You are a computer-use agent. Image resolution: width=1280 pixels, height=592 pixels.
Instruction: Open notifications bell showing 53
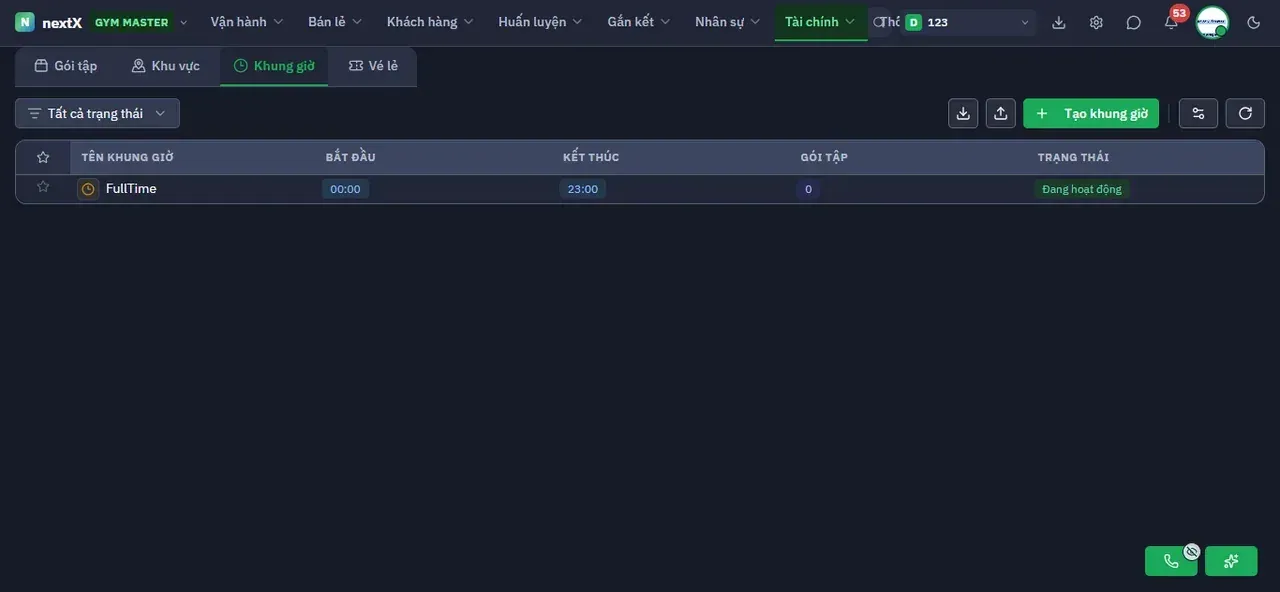1171,22
